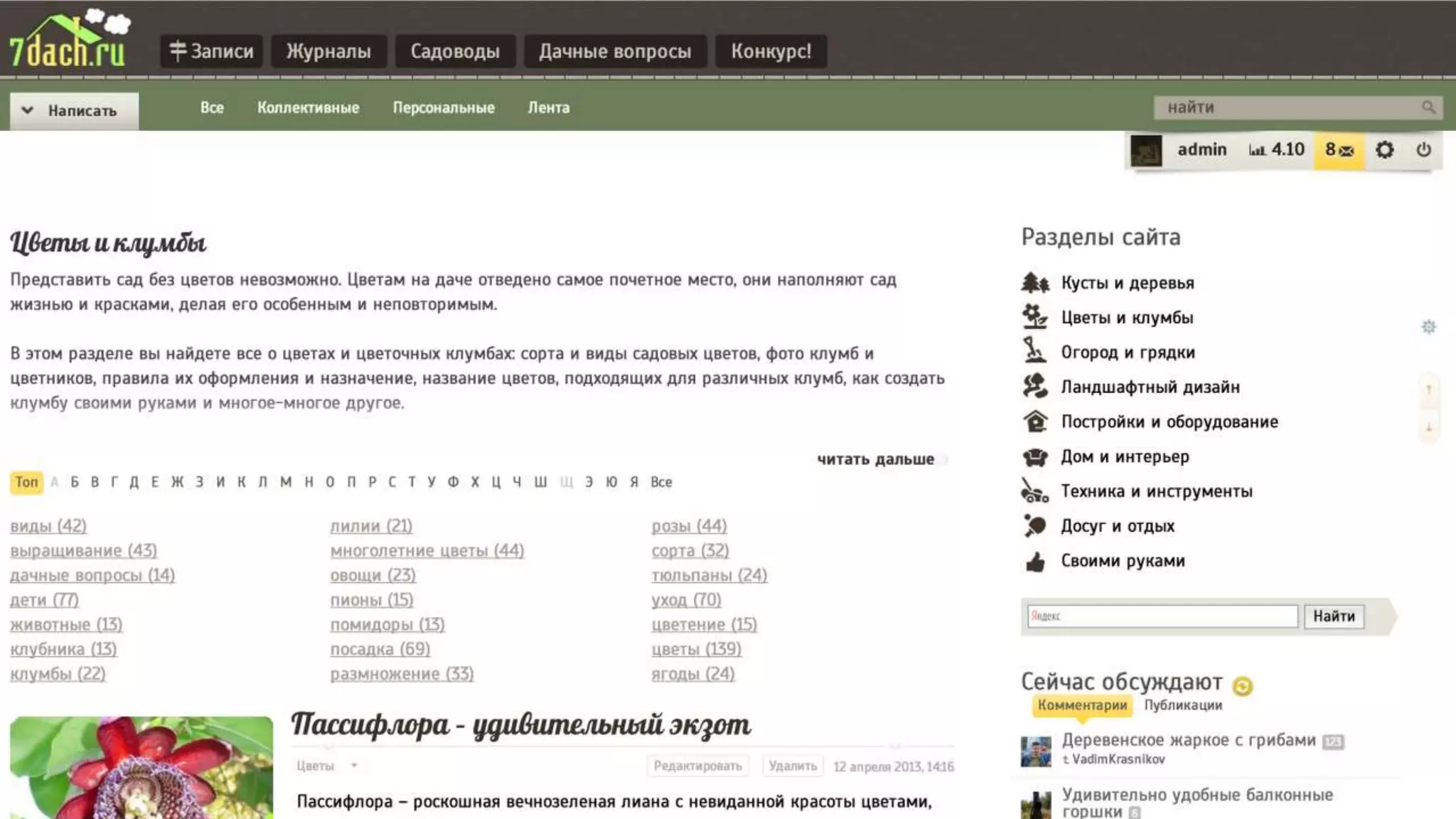Switch to the Публикации tab

pos(1182,705)
